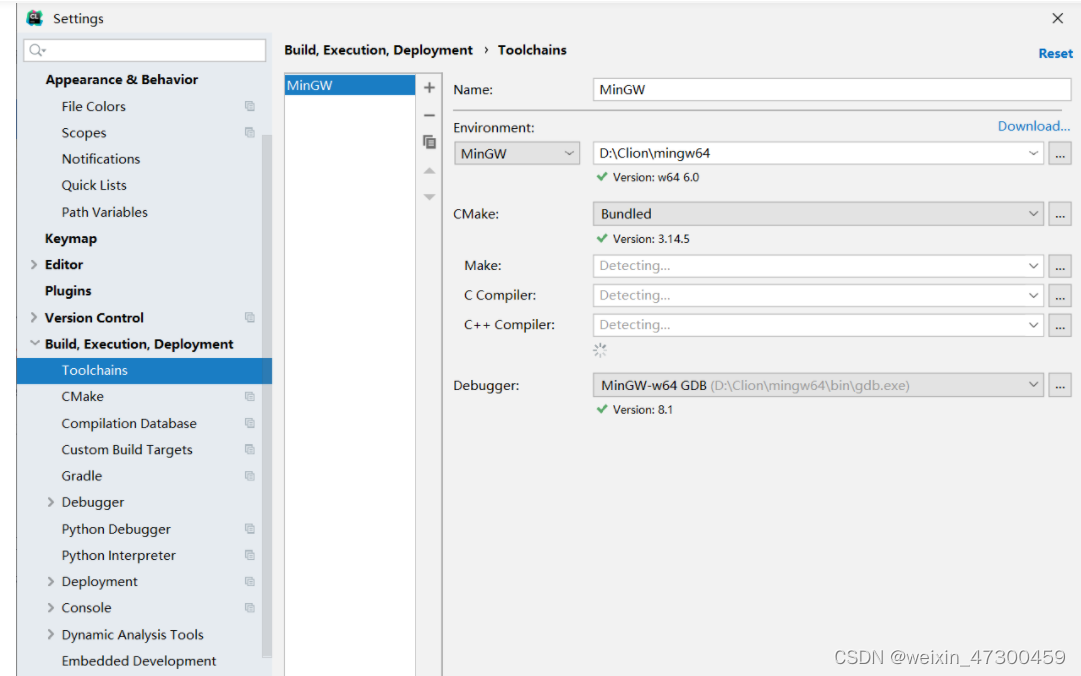The width and height of the screenshot is (1081, 676).
Task: Open Plugins settings
Action: coord(68,291)
